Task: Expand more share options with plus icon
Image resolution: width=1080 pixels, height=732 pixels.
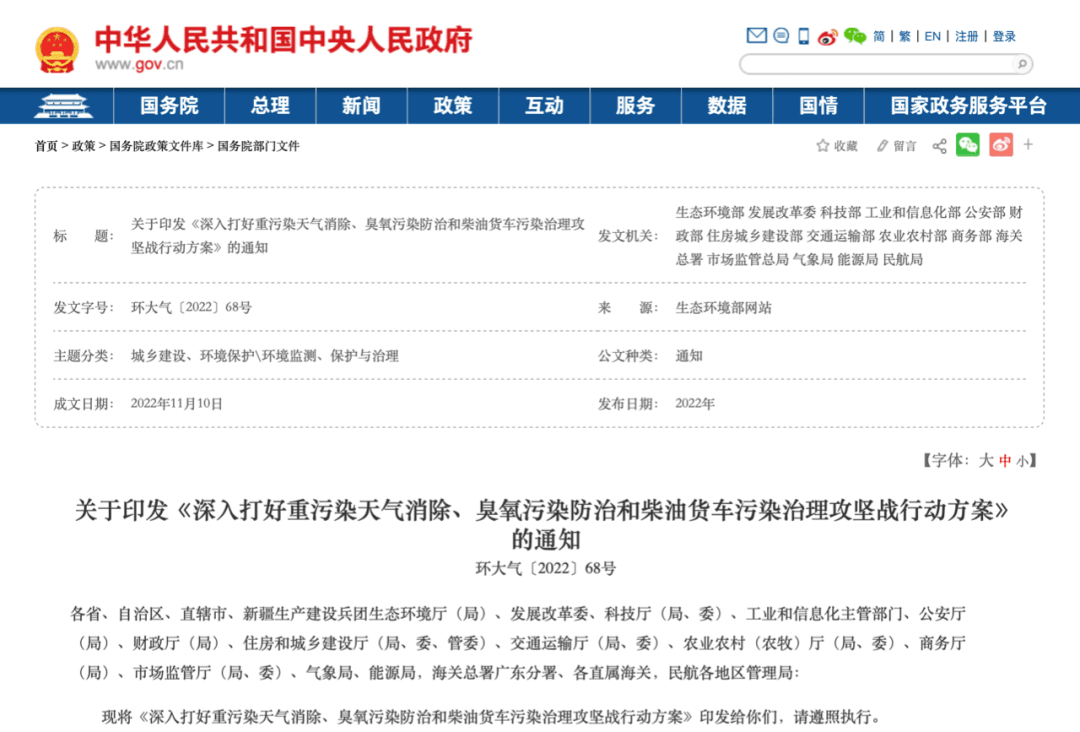Action: coord(1028,145)
